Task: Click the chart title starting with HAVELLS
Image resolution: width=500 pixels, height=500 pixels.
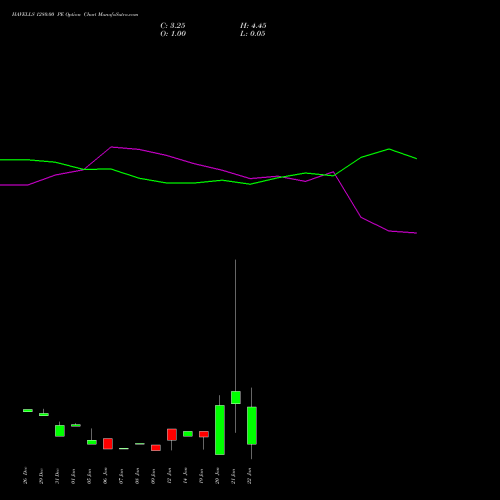Action: coord(75,15)
